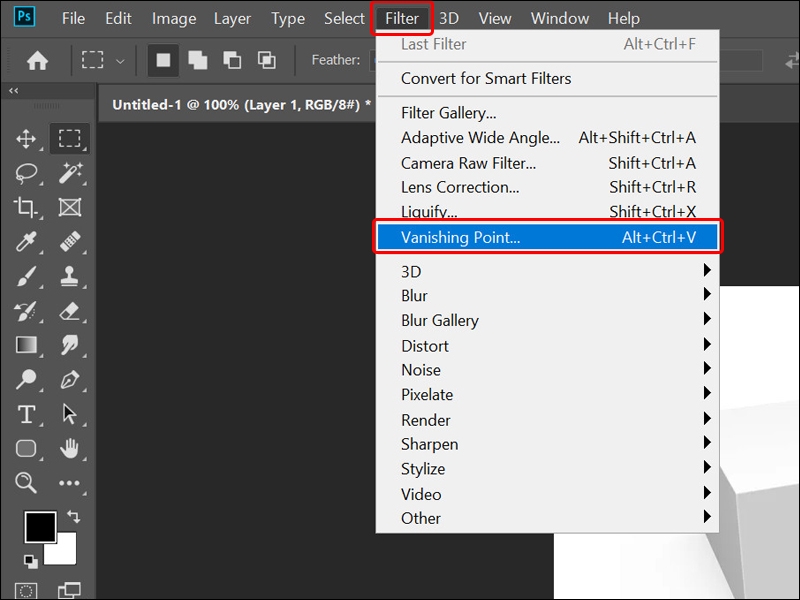Viewport: 800px width, 600px height.
Task: Open the Edit menu
Action: tap(117, 17)
